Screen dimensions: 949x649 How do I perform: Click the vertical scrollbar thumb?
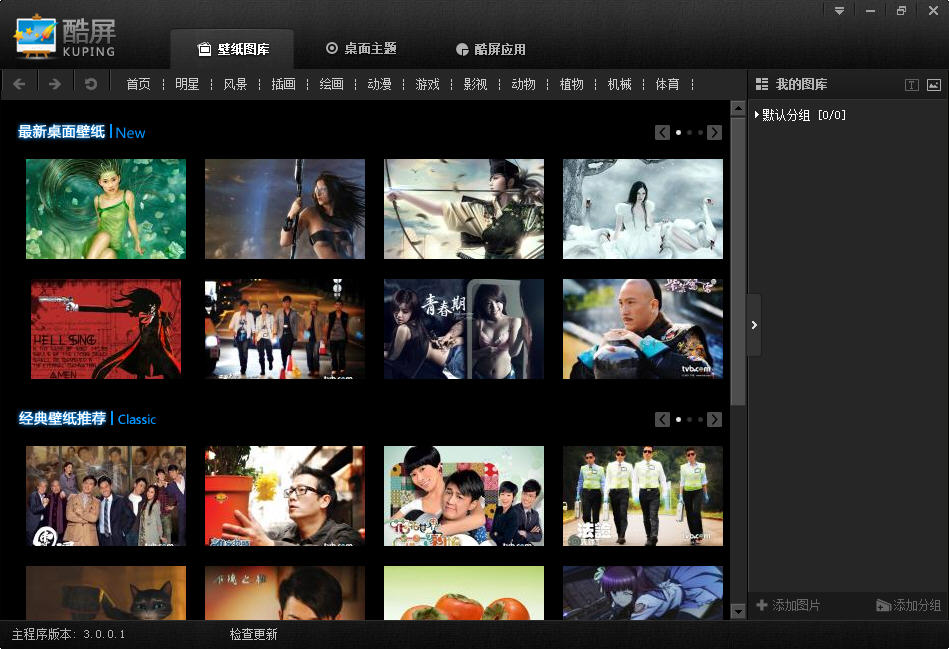(737, 261)
